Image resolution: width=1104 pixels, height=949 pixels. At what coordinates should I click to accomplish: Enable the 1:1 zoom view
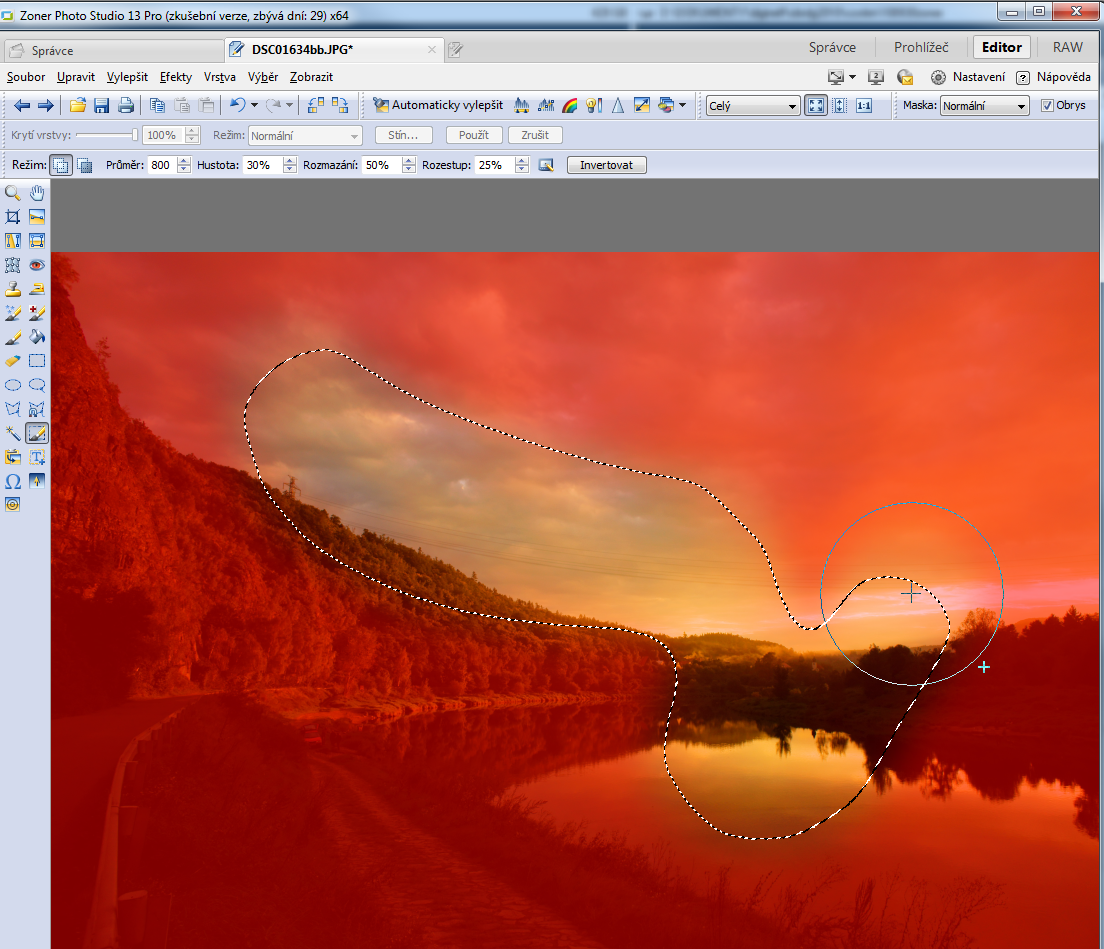(x=864, y=105)
